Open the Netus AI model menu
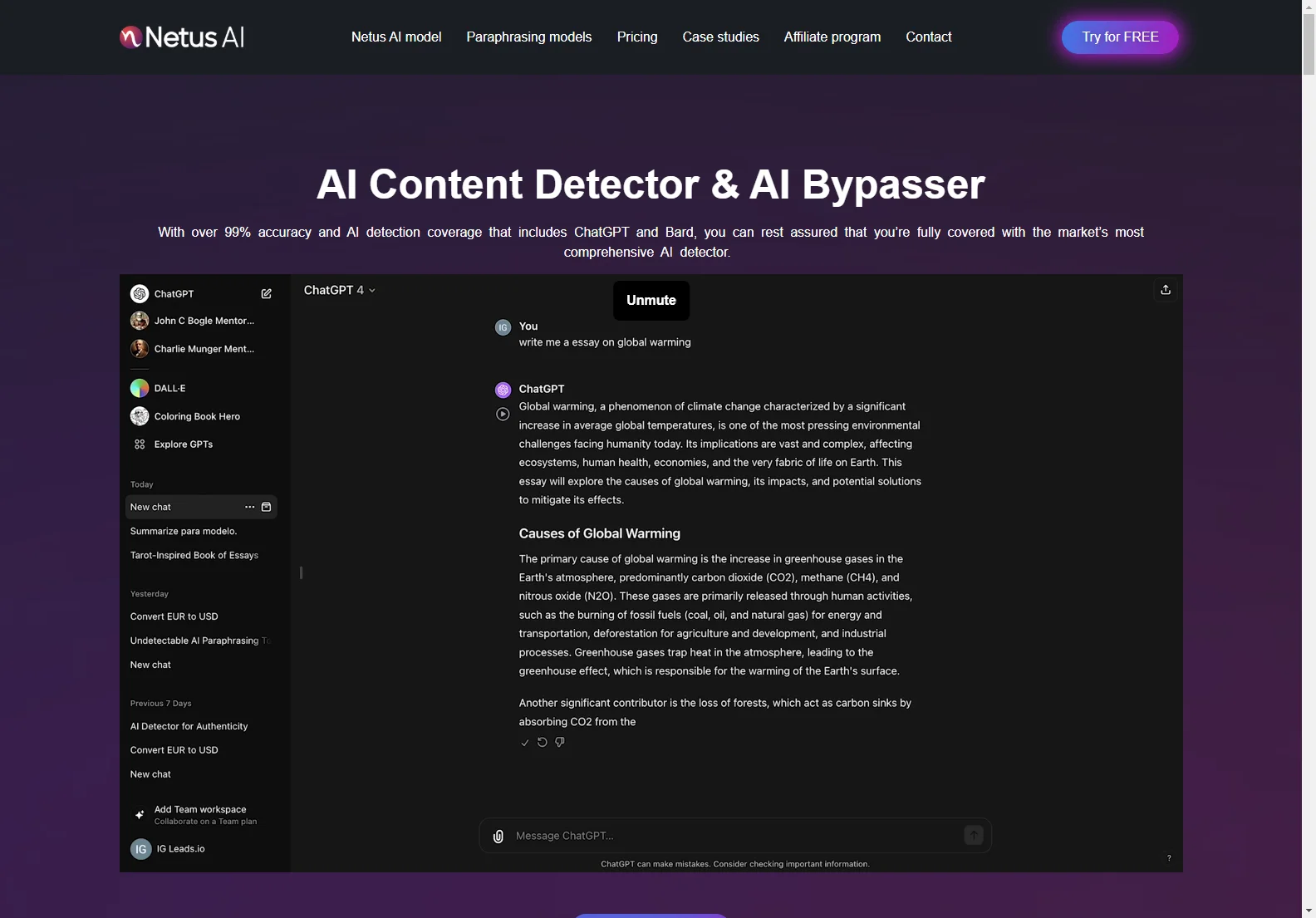The height and width of the screenshot is (918, 1316). coord(396,37)
